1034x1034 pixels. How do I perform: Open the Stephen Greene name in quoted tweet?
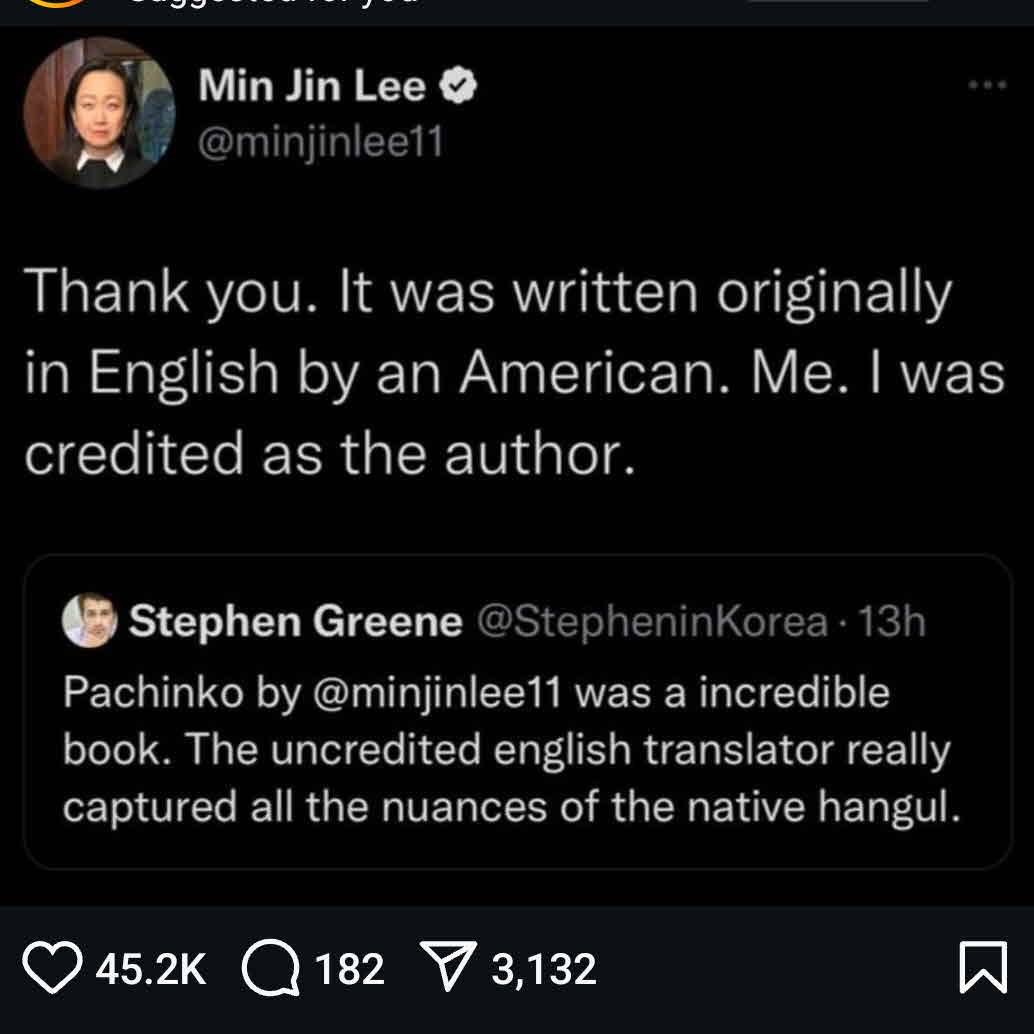pos(296,622)
